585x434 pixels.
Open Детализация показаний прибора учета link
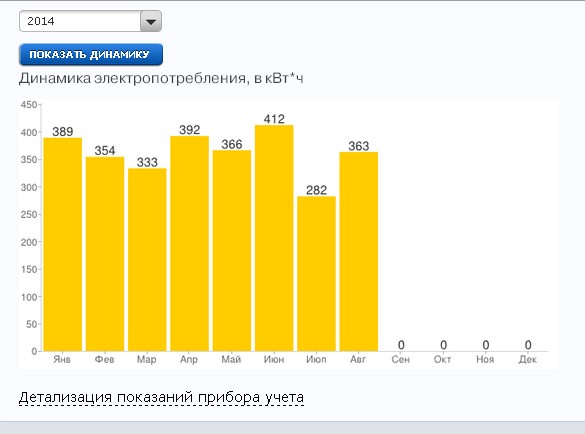pos(161,397)
